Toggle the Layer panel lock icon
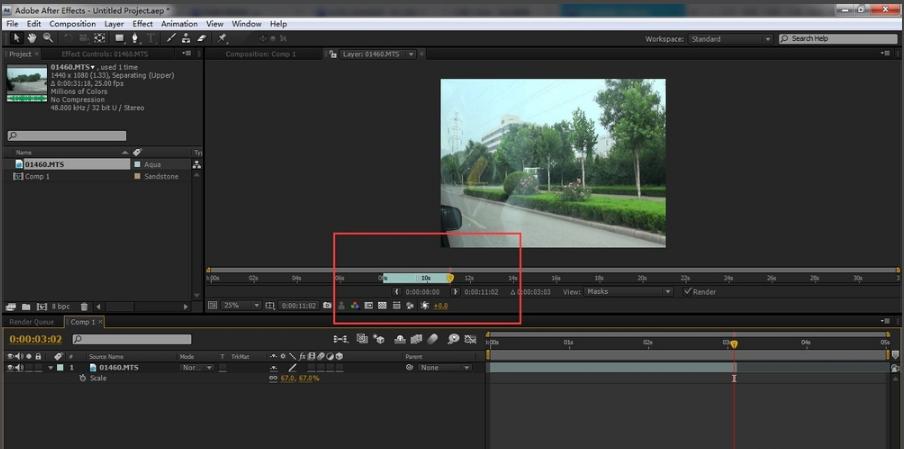Viewport: 904px width, 449px height. 332,54
